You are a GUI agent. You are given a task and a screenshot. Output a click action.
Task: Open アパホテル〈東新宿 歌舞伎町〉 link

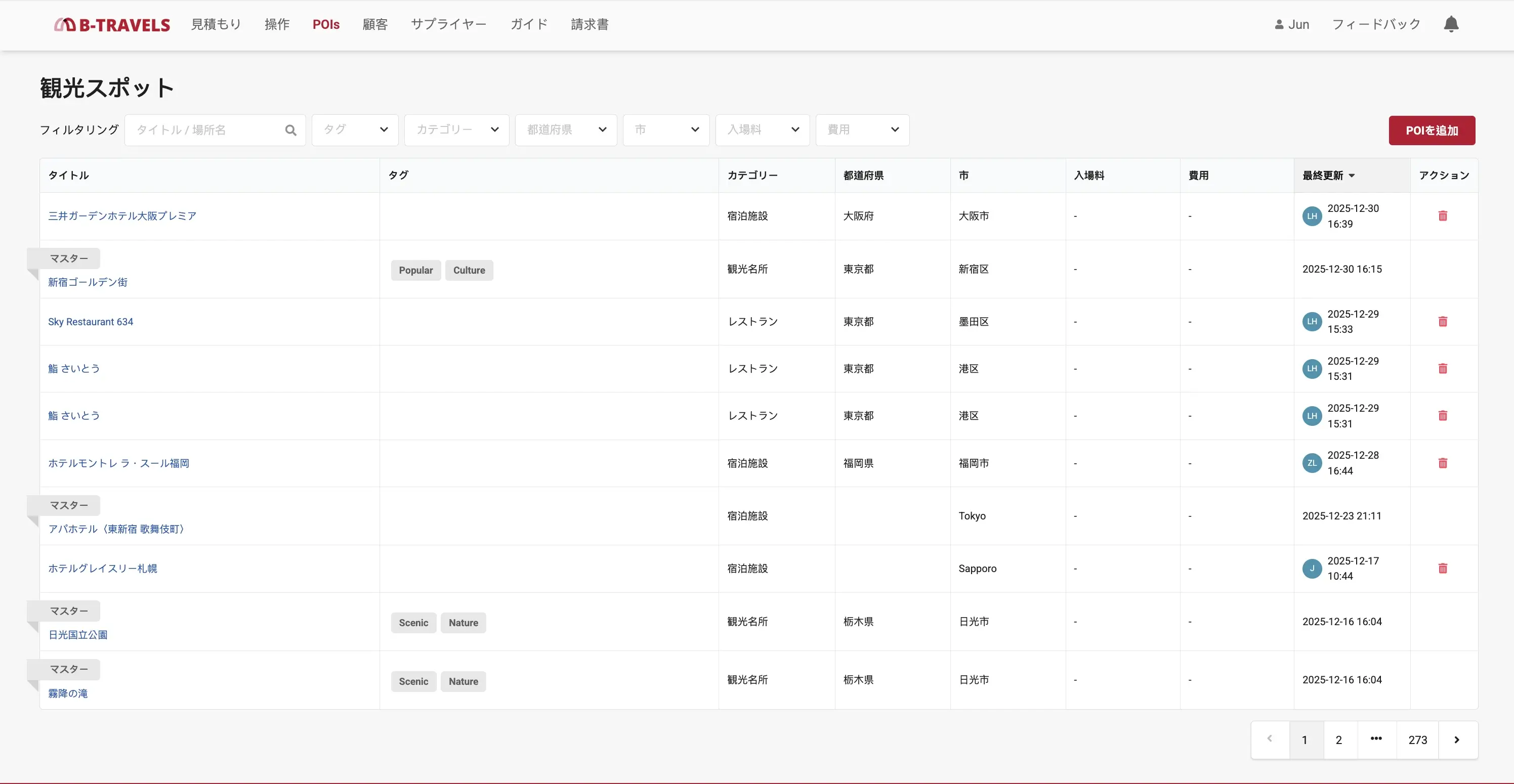pyautogui.click(x=117, y=529)
